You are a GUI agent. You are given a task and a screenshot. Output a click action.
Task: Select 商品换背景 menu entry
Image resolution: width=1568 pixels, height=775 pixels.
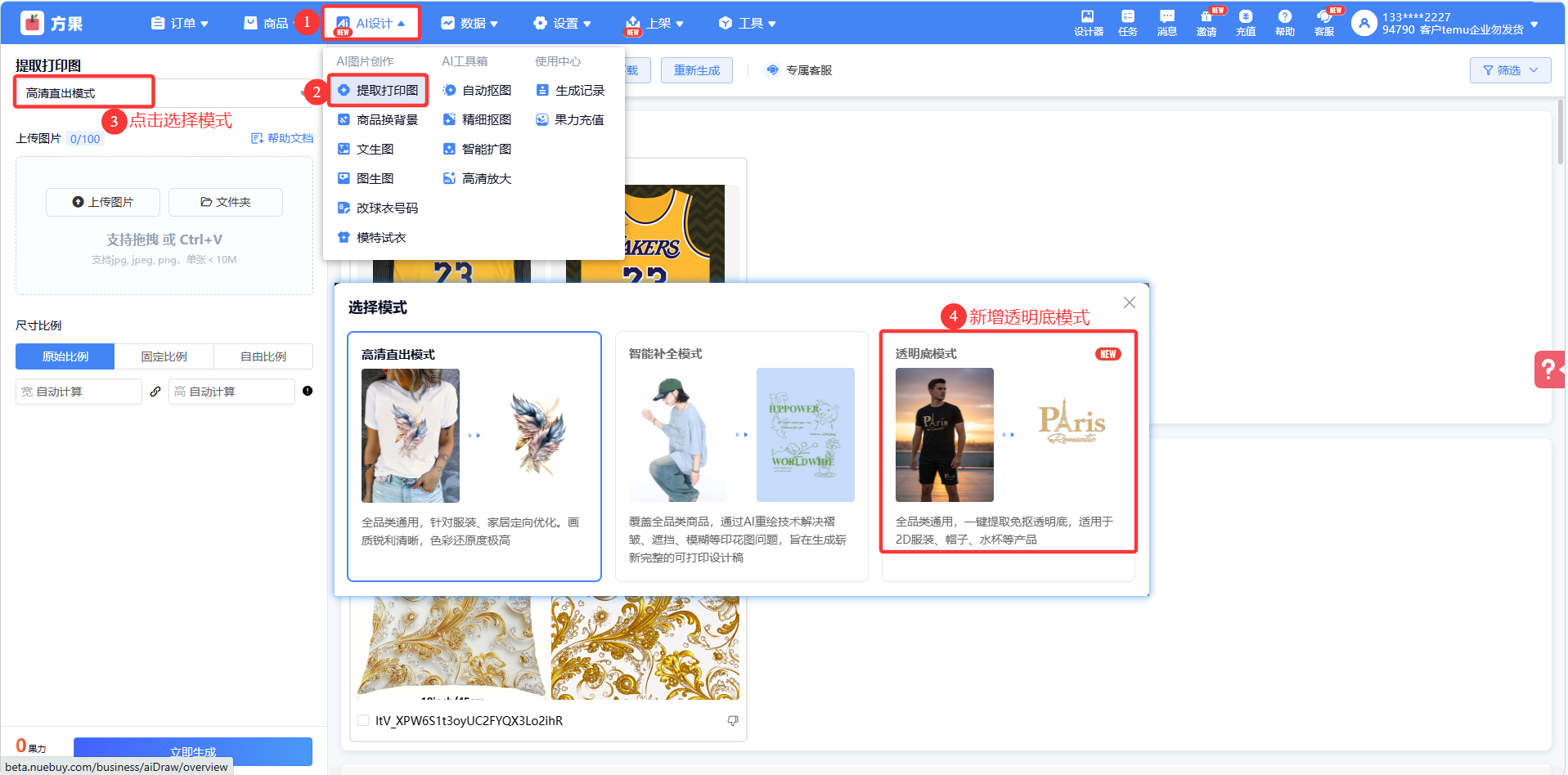tap(378, 119)
